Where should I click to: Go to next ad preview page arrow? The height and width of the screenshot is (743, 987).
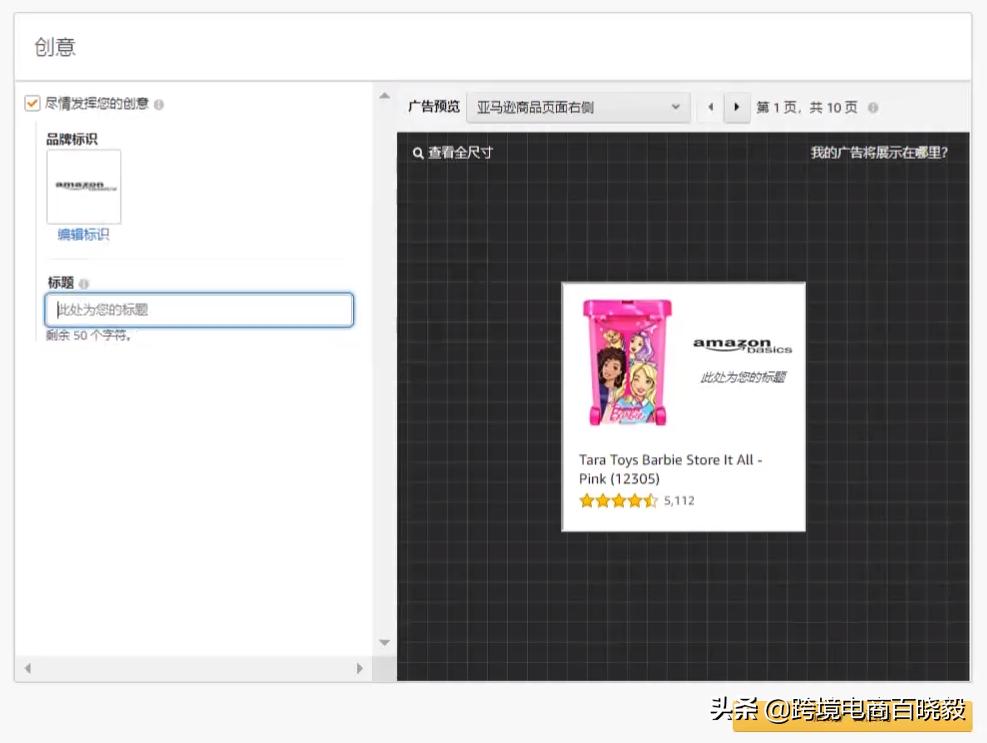click(737, 107)
